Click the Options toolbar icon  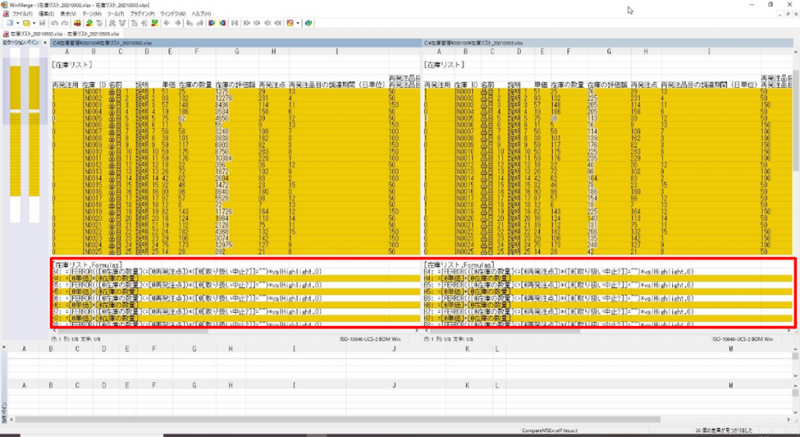click(x=289, y=23)
